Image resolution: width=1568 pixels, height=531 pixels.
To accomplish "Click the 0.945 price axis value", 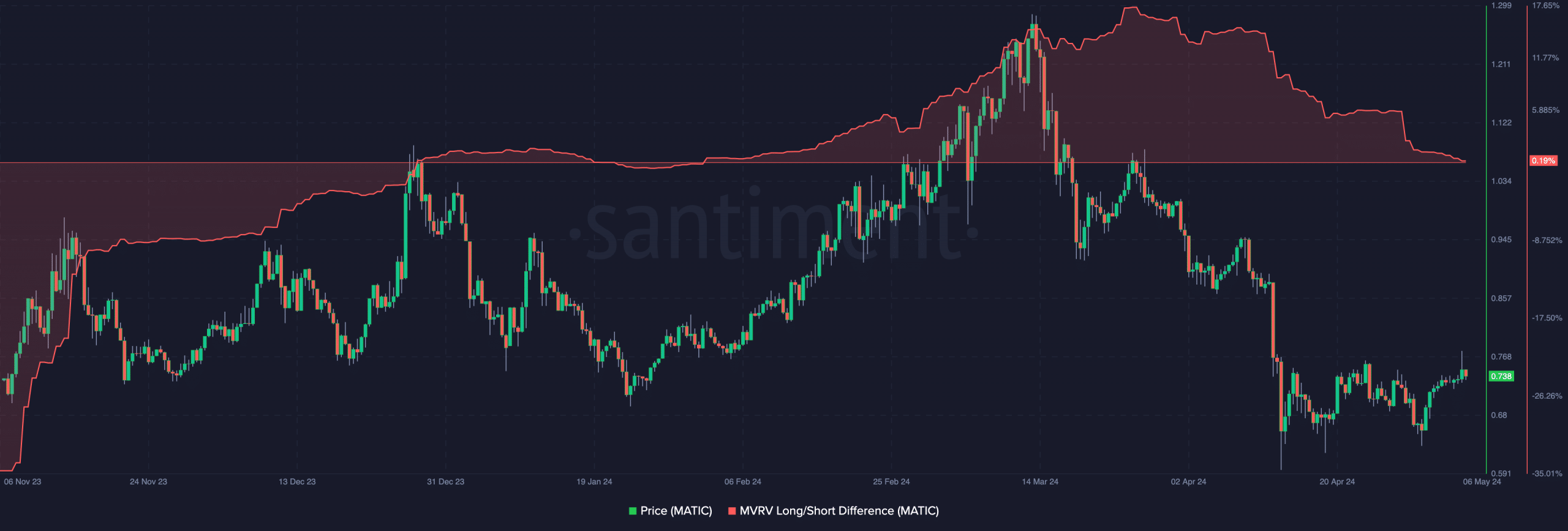I will [x=1501, y=239].
